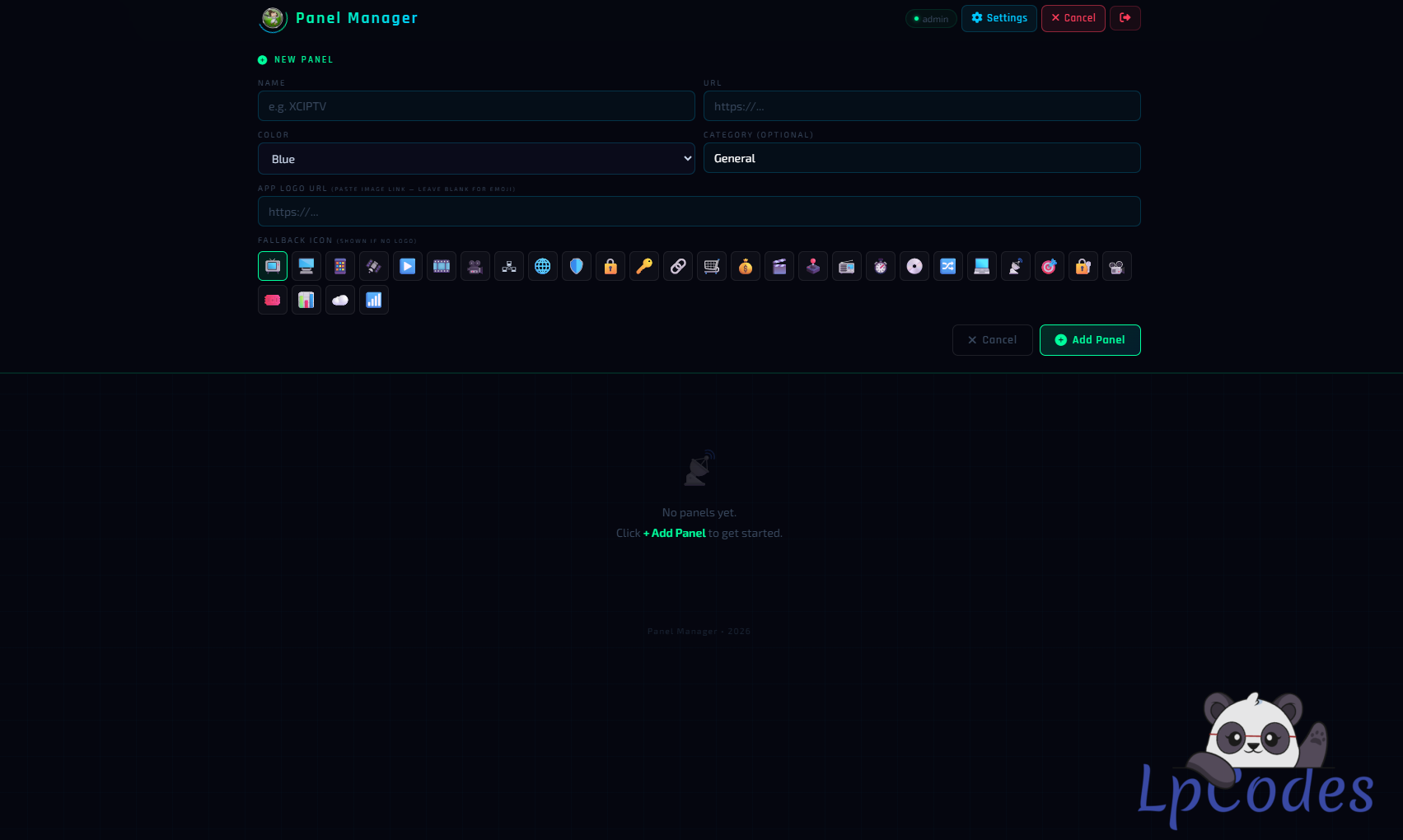Select the play button fallback icon
This screenshot has width=1403, height=840.
tap(408, 266)
